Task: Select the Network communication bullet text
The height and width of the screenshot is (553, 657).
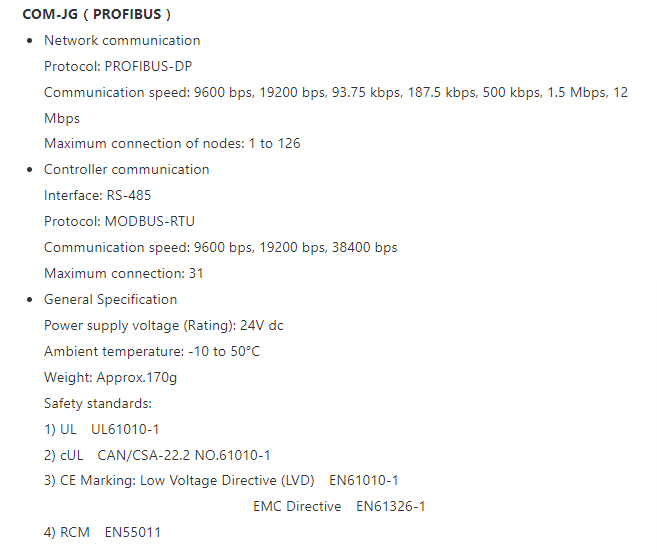Action: pos(122,40)
